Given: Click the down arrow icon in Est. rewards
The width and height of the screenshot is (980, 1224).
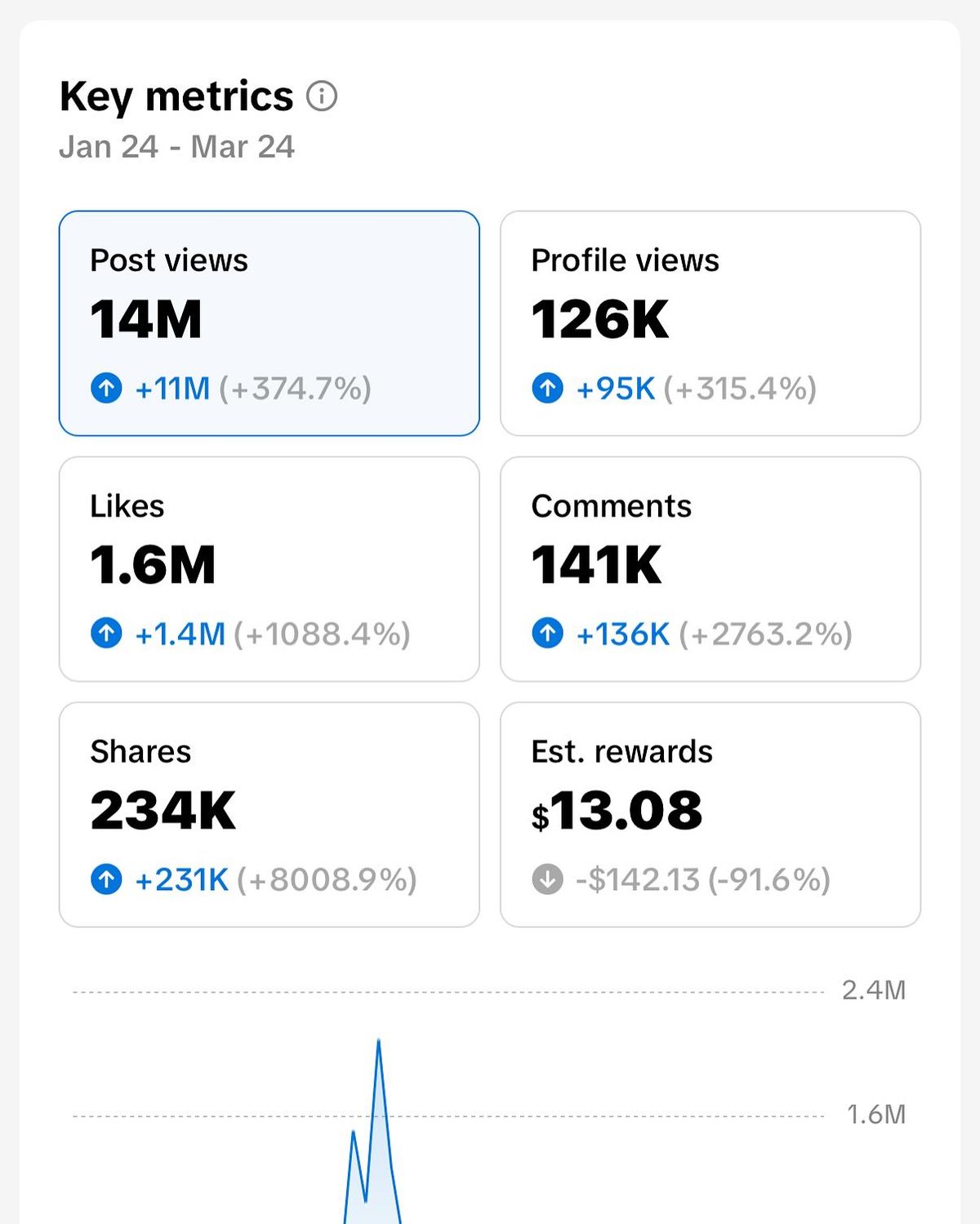Looking at the screenshot, I should pos(547,879).
